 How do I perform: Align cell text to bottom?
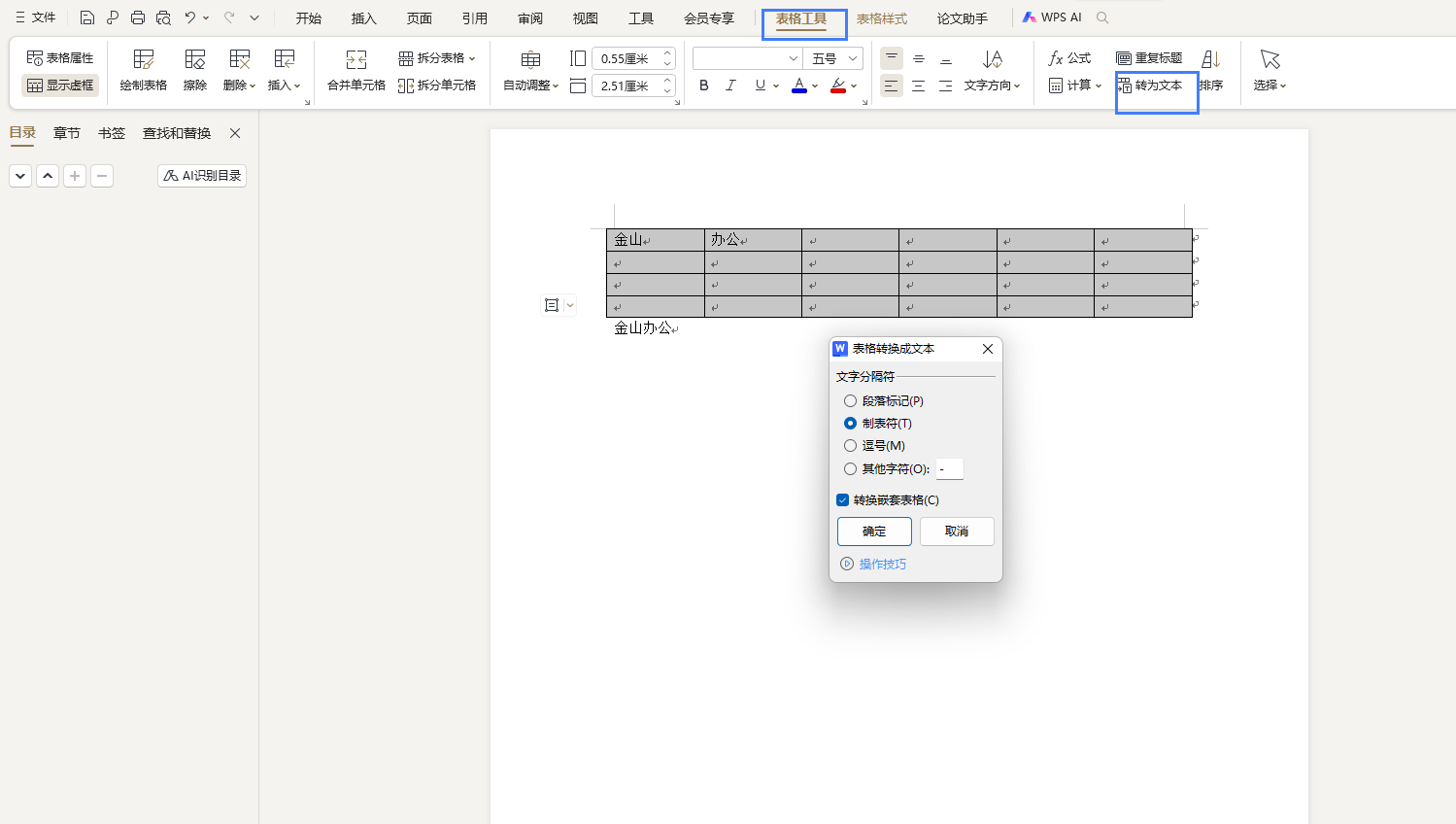(x=946, y=58)
